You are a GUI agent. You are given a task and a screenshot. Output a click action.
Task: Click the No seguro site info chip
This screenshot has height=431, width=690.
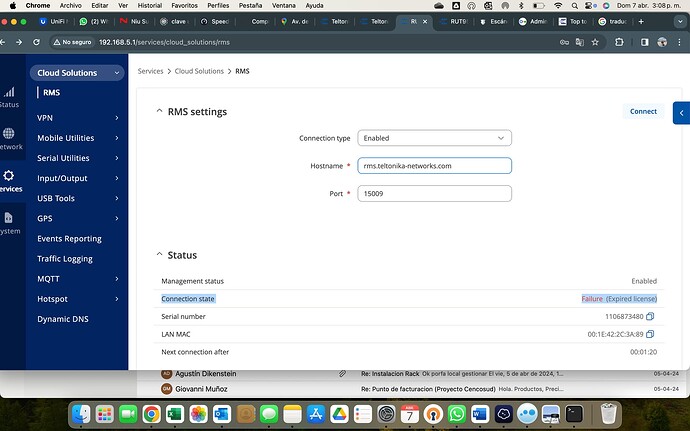point(72,42)
